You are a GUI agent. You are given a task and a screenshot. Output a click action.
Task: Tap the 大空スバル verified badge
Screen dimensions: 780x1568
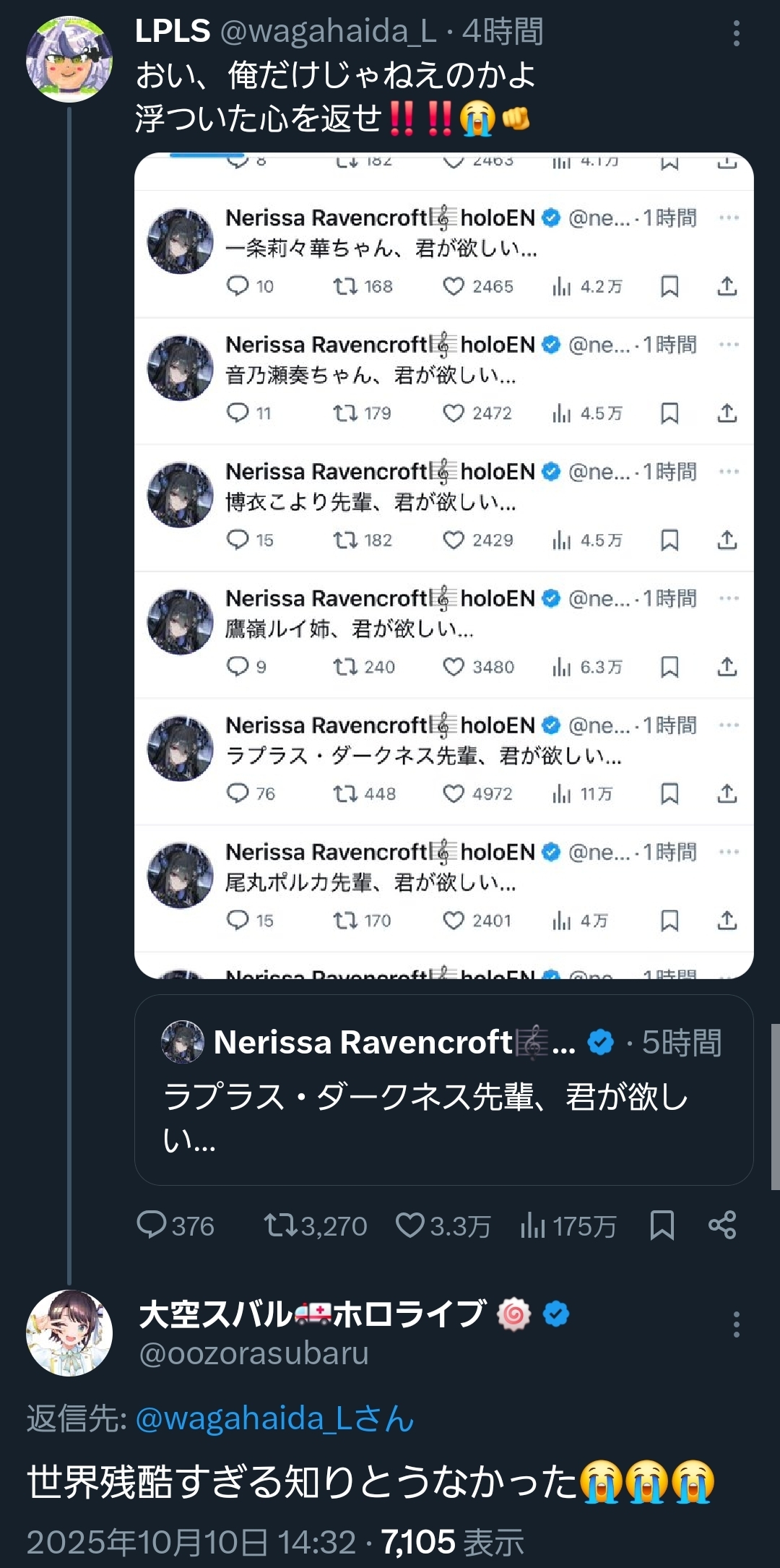tap(556, 1314)
